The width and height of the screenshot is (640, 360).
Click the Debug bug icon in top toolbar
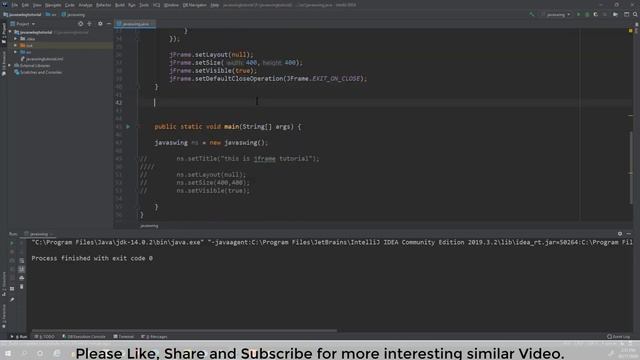point(587,14)
